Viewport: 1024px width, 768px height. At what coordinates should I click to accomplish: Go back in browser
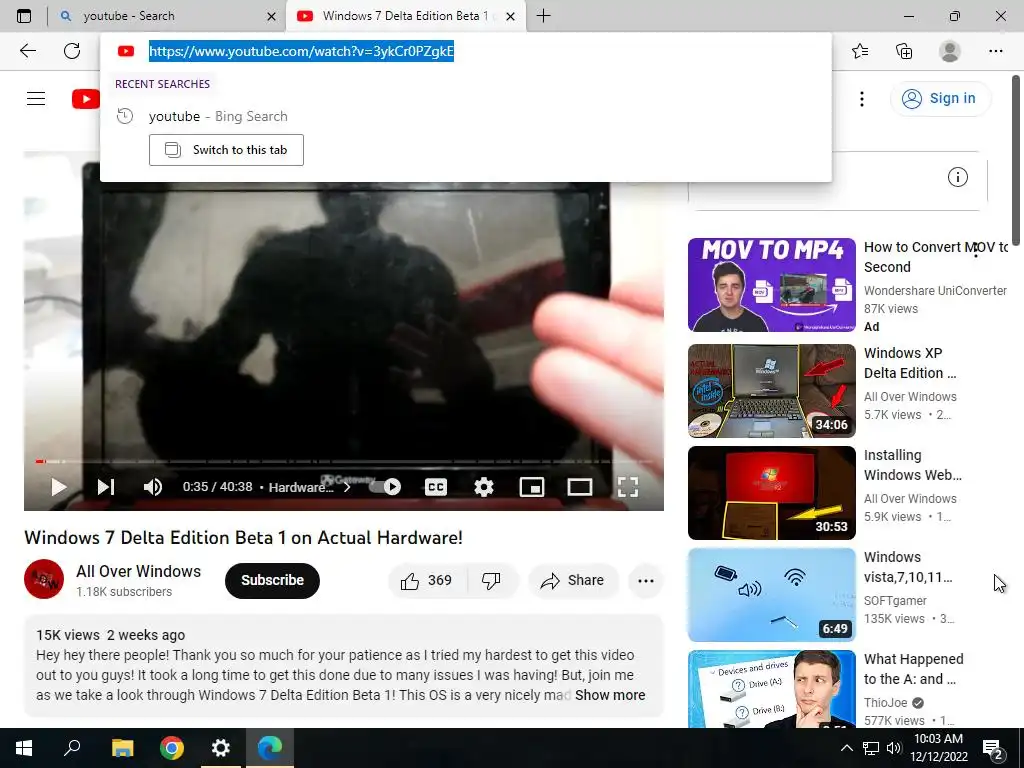point(27,51)
